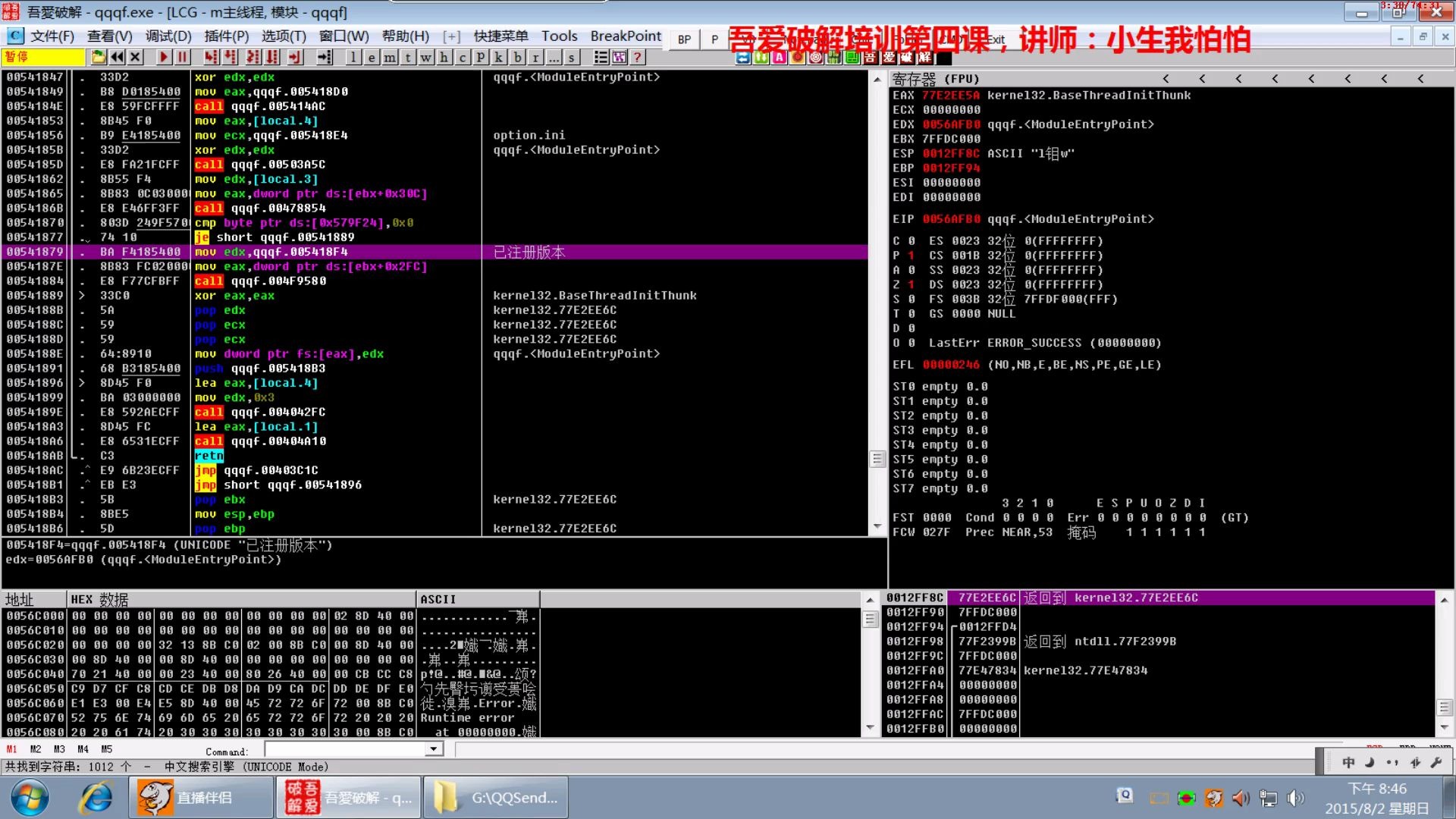Pause execution with the red pause icon

182,57
